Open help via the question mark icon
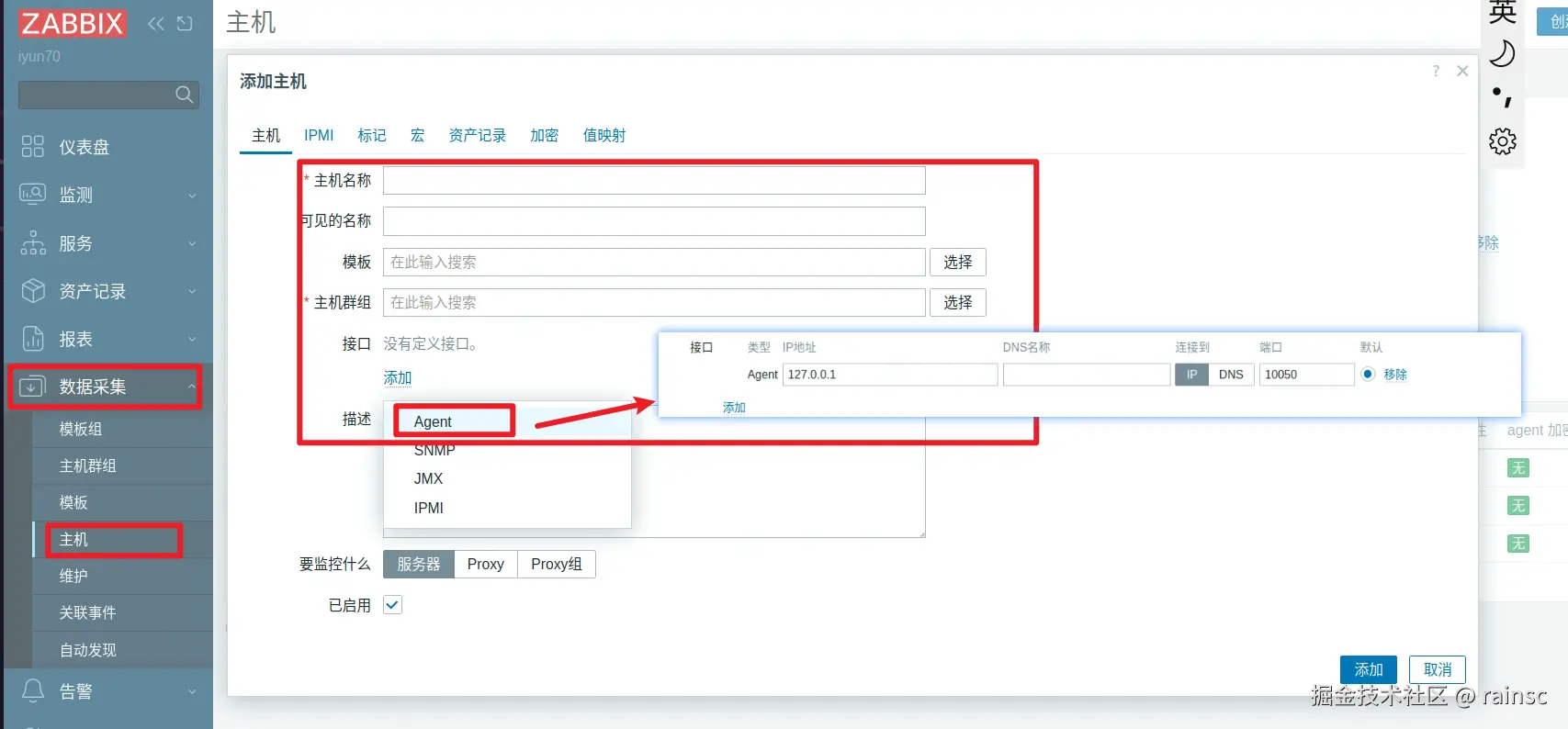 pos(1436,71)
